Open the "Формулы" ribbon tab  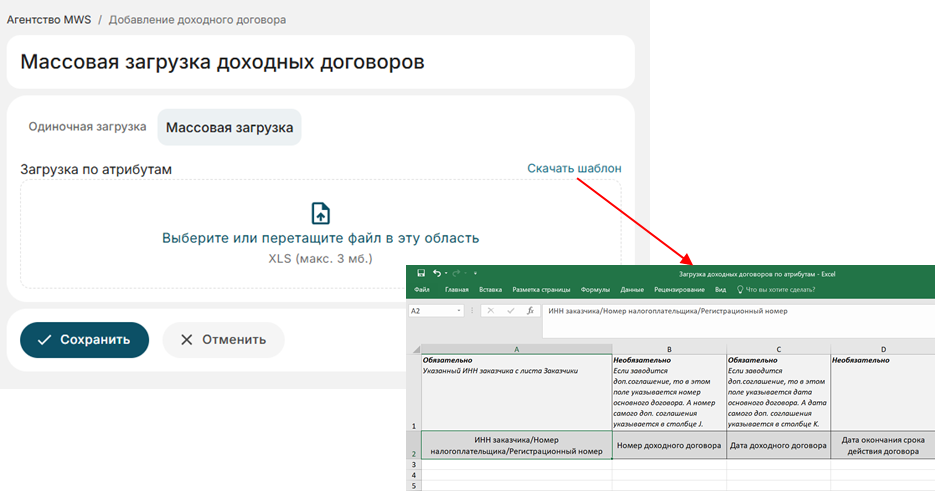pyautogui.click(x=595, y=290)
